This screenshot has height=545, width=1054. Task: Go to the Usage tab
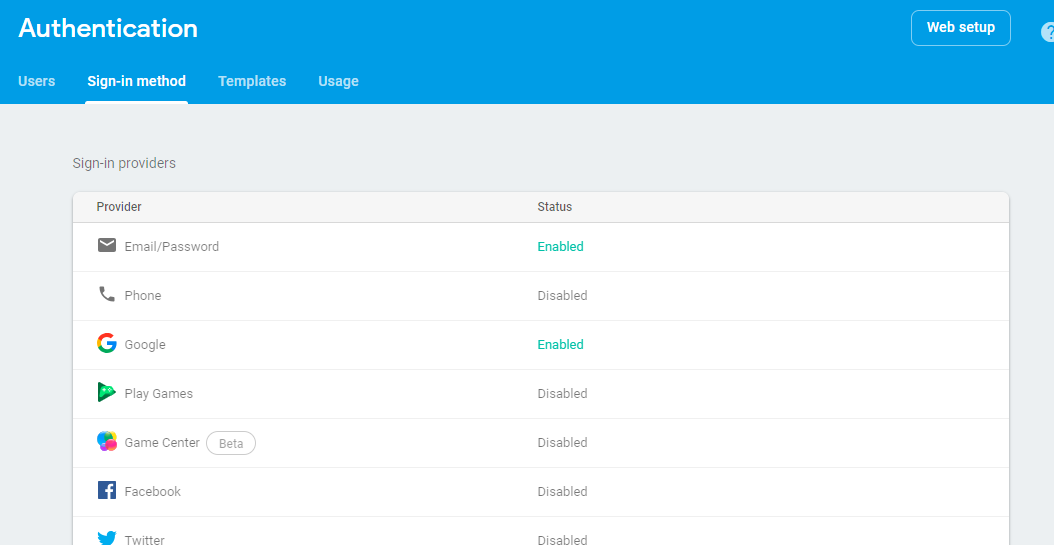point(338,81)
